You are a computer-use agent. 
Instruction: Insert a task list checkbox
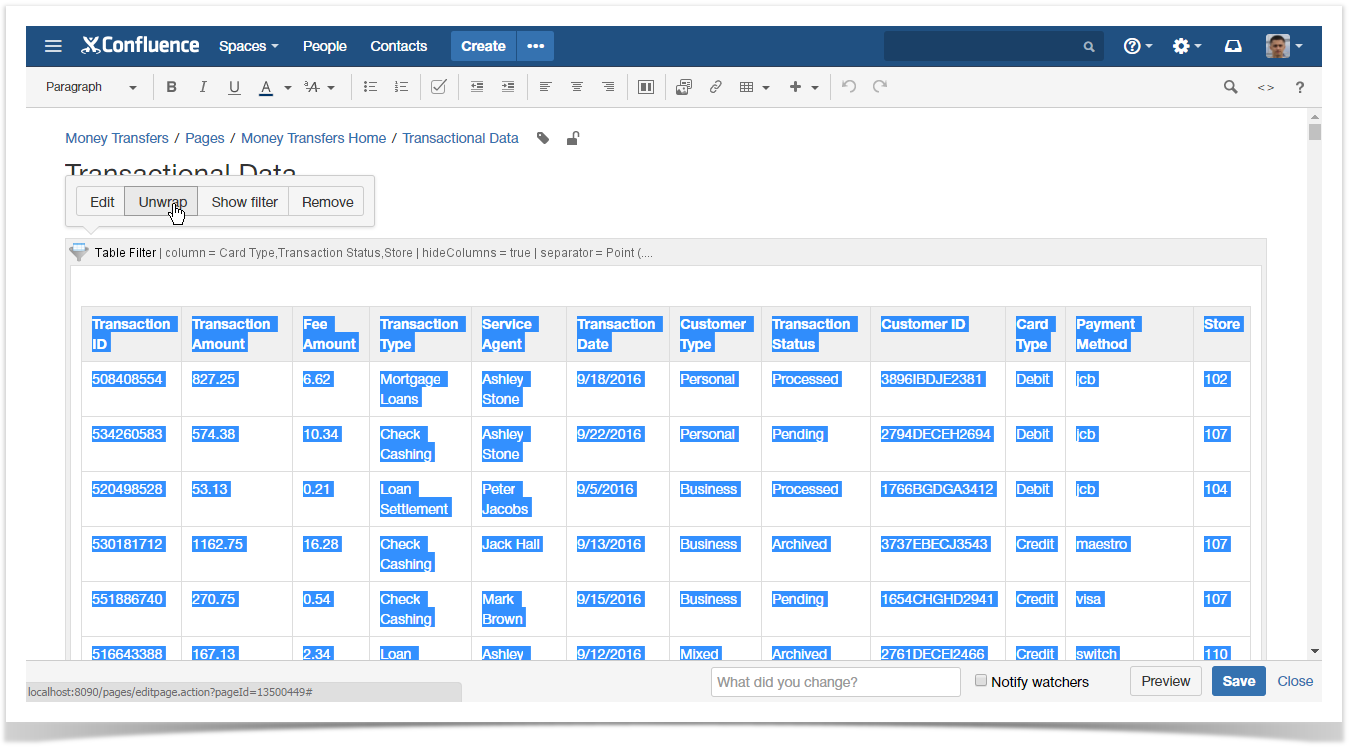click(x=438, y=87)
